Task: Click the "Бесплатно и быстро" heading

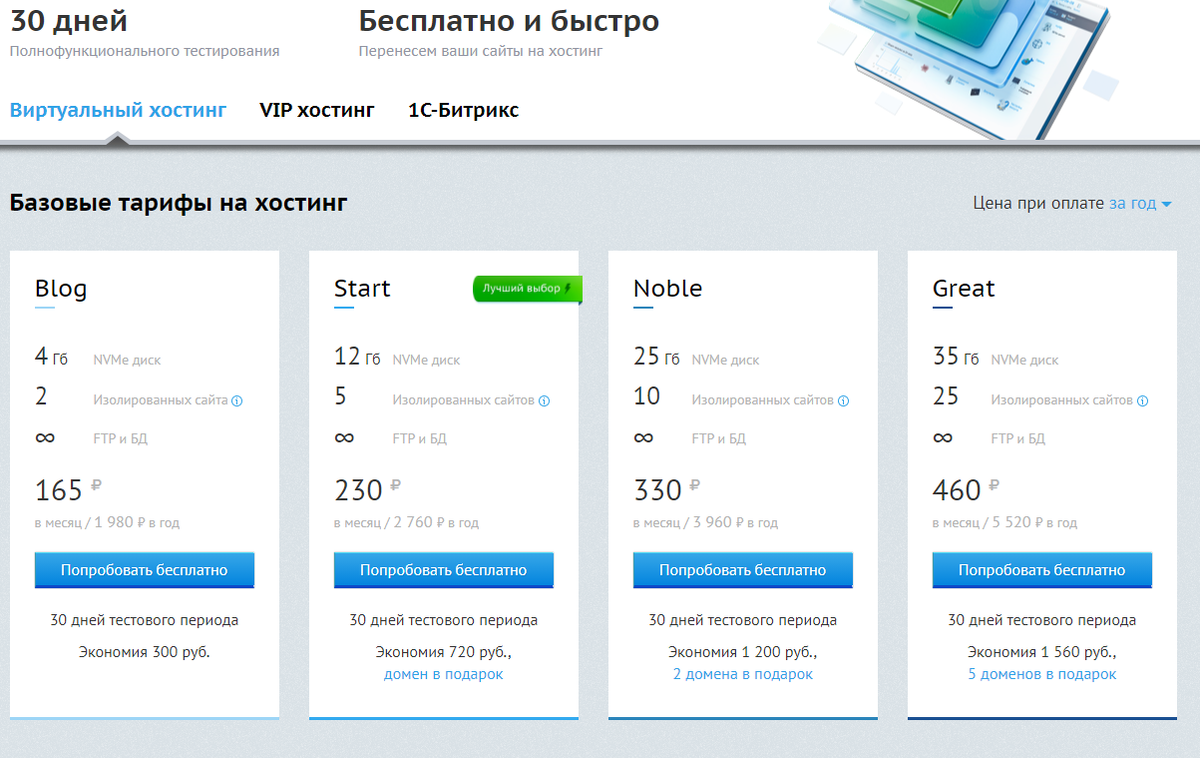Action: 509,21
